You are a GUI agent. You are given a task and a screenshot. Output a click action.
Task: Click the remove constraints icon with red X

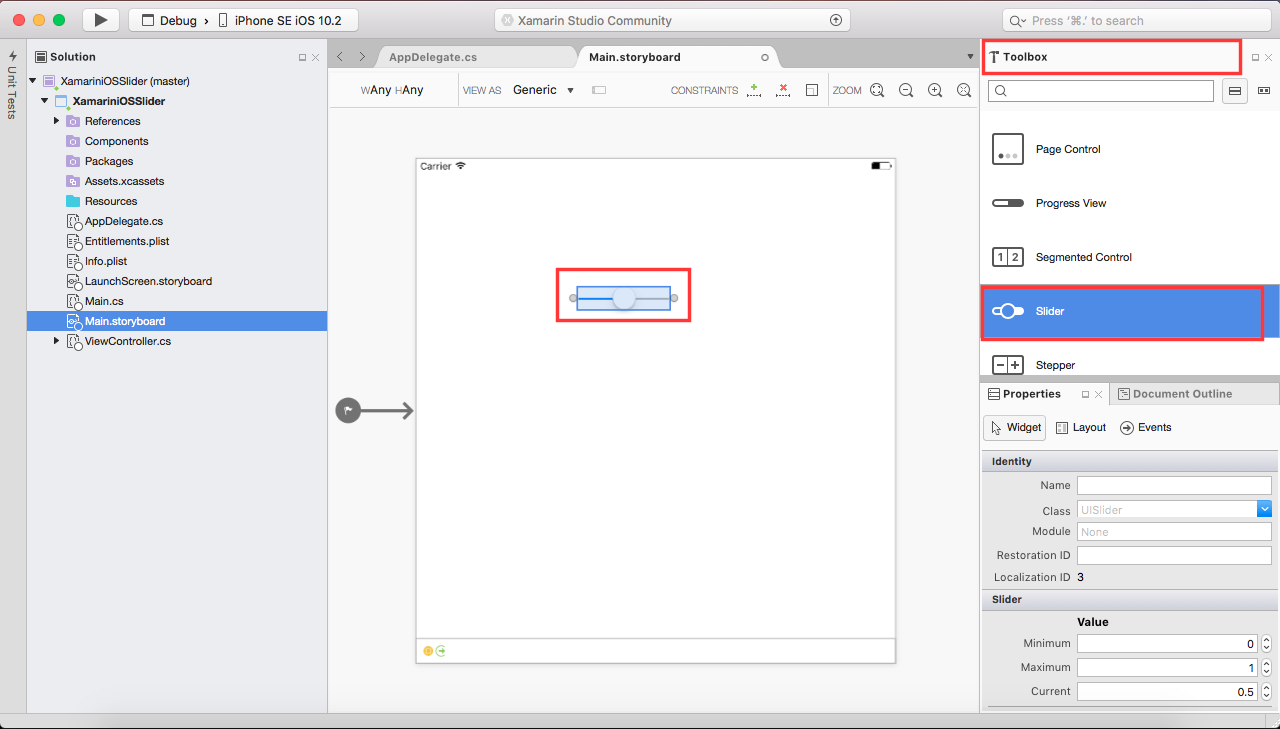pos(783,89)
